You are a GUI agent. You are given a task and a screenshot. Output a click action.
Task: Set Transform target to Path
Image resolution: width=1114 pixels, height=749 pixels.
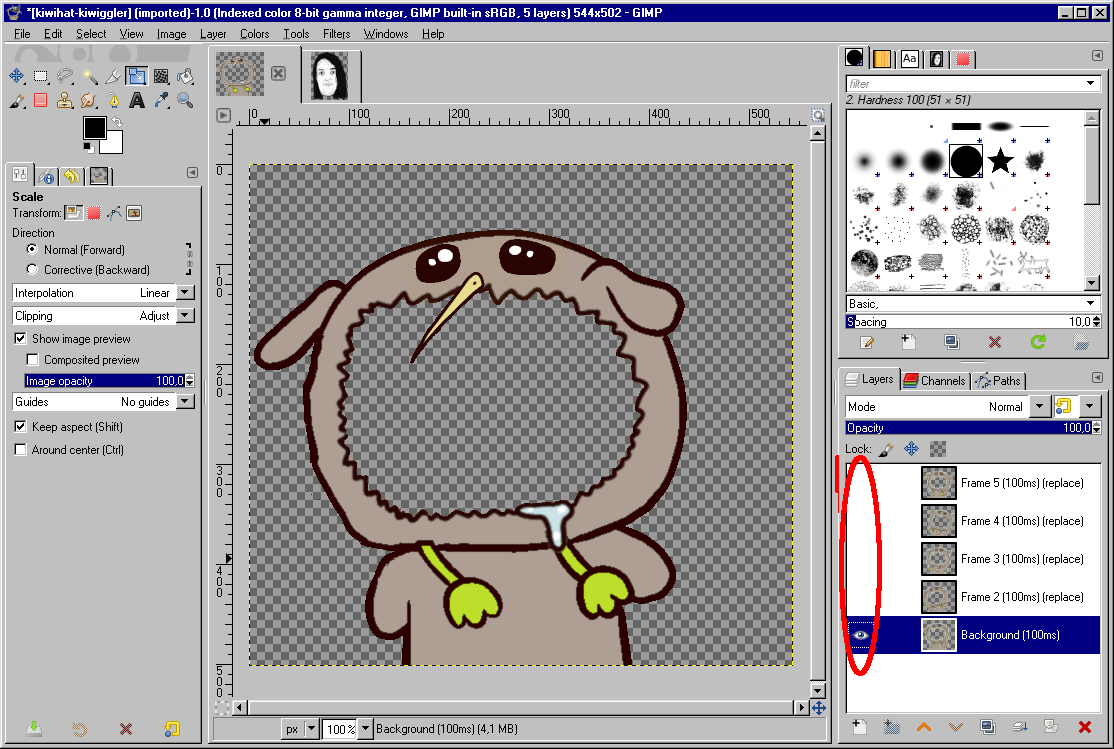click(x=114, y=212)
